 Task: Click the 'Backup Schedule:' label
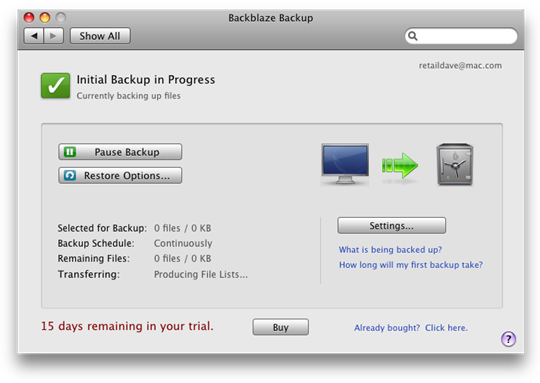pos(96,243)
